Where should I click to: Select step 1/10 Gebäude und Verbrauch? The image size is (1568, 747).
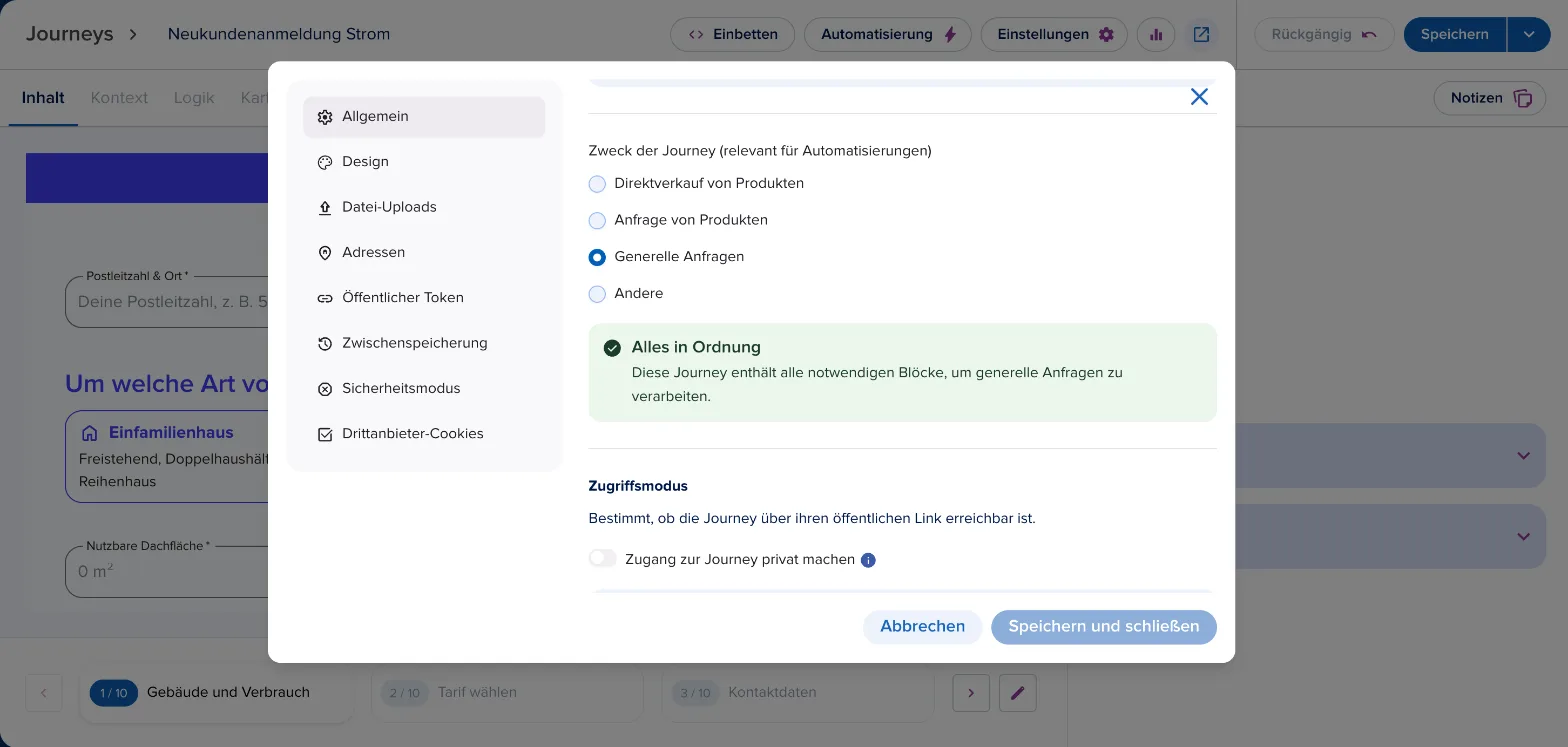216,692
